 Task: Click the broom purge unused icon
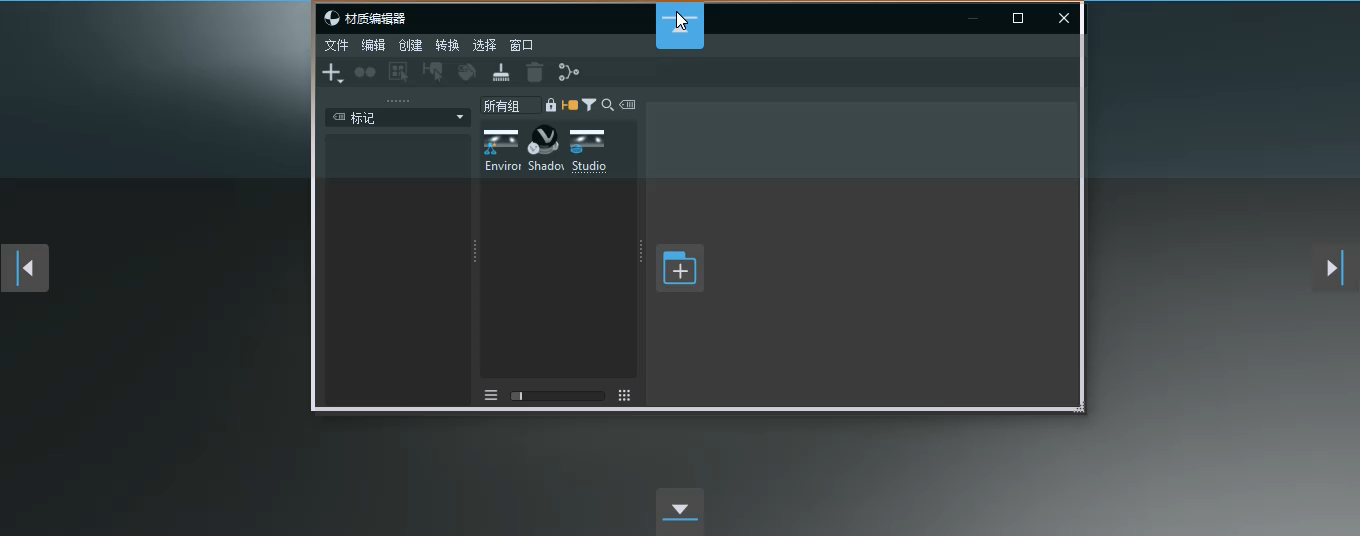501,72
